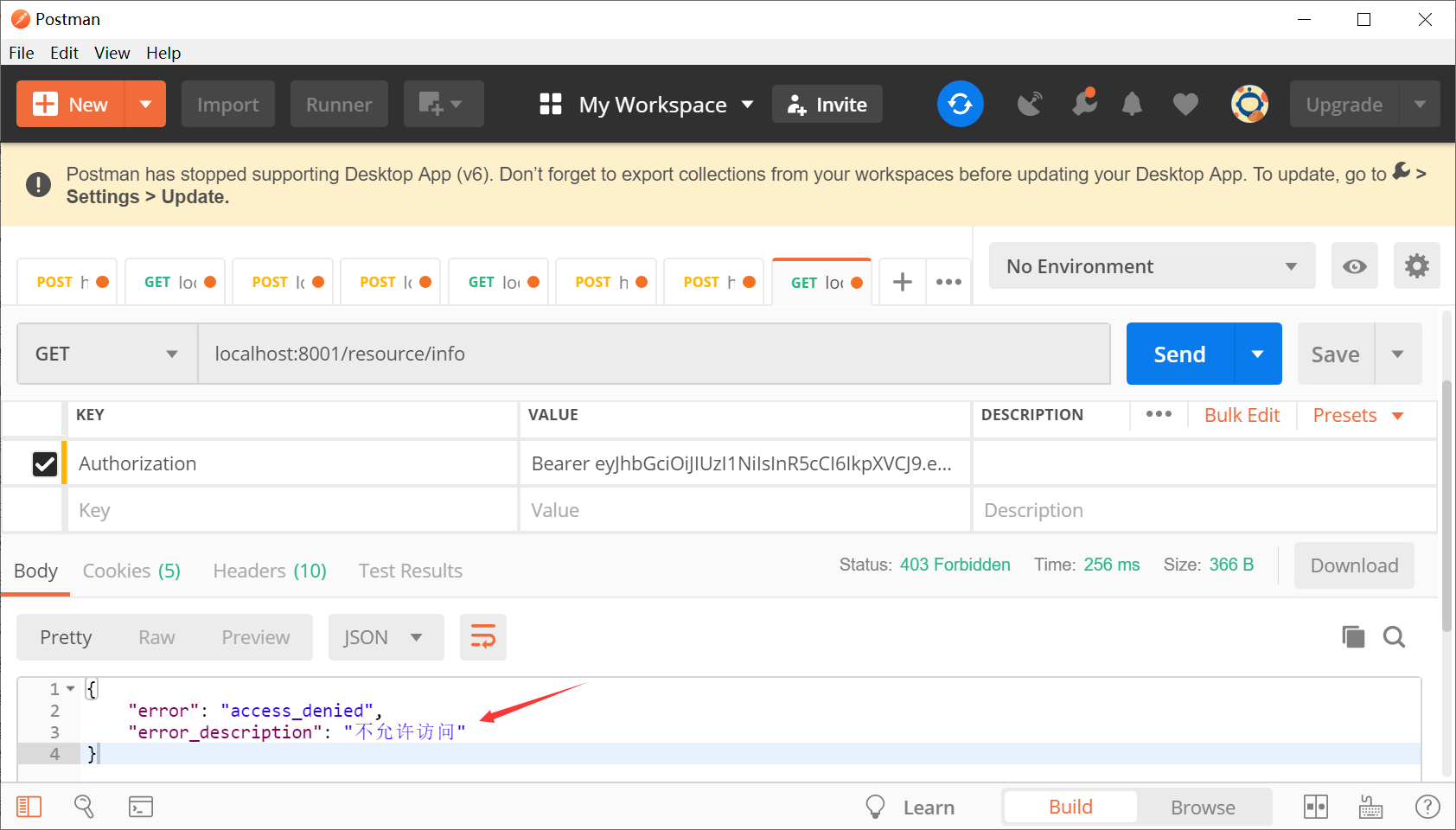Open the JSON format dropdown
The height and width of the screenshot is (830, 1456).
386,637
